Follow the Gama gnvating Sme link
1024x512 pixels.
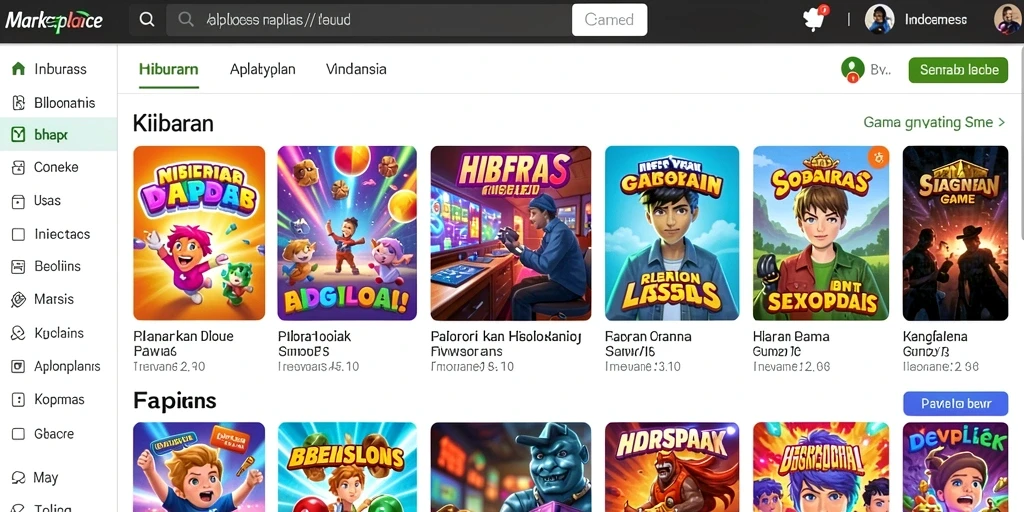click(x=934, y=122)
